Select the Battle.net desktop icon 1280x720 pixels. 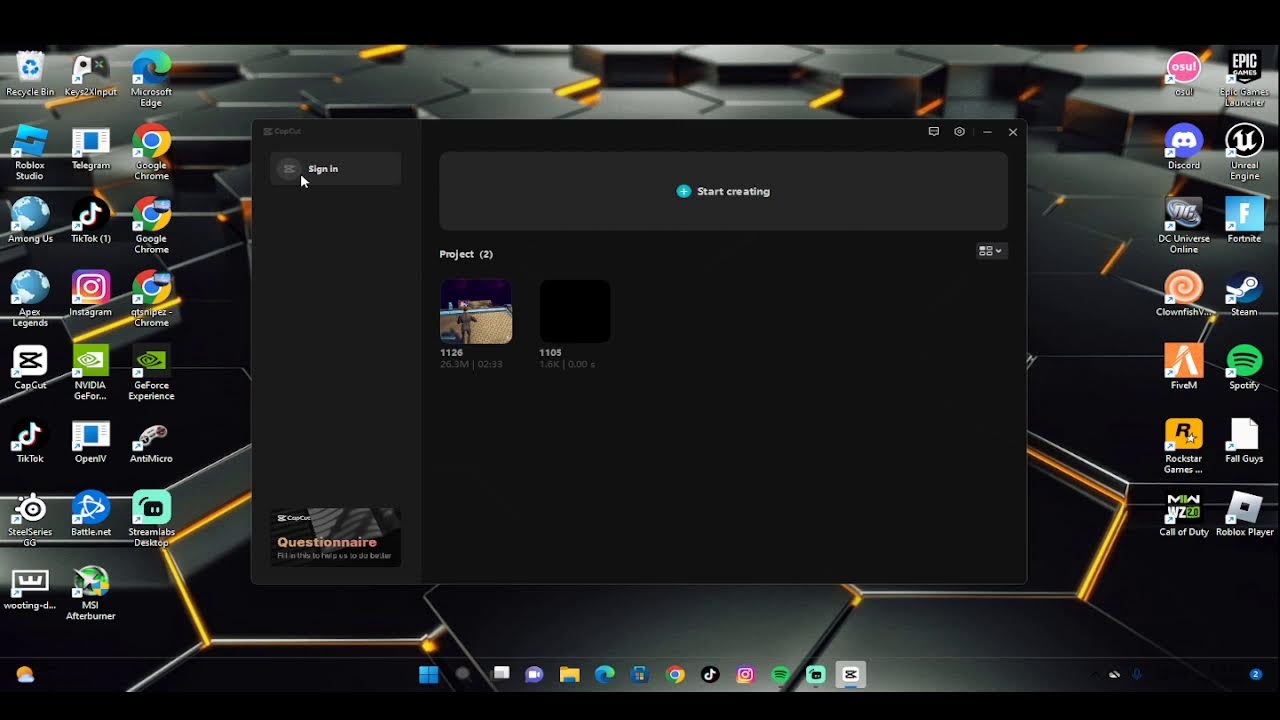(91, 514)
